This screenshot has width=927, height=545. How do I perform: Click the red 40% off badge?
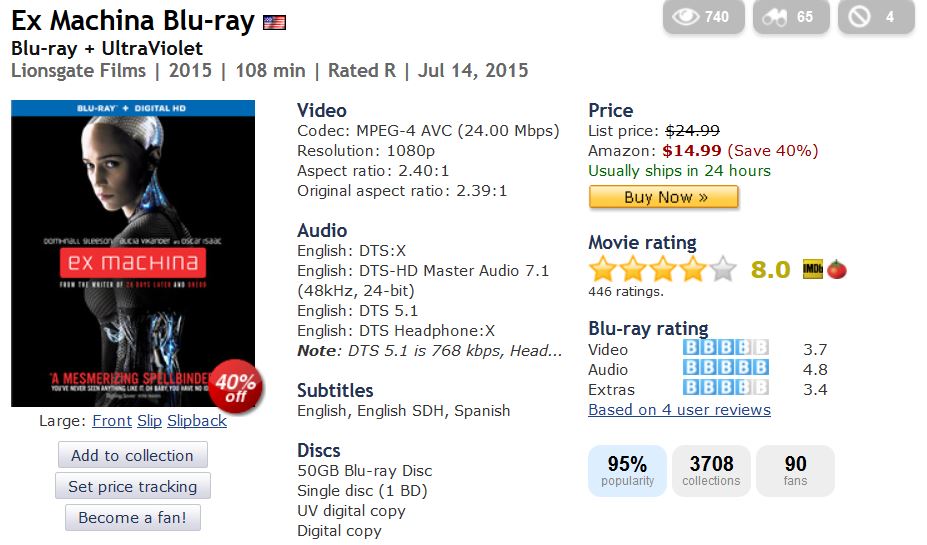[x=236, y=384]
